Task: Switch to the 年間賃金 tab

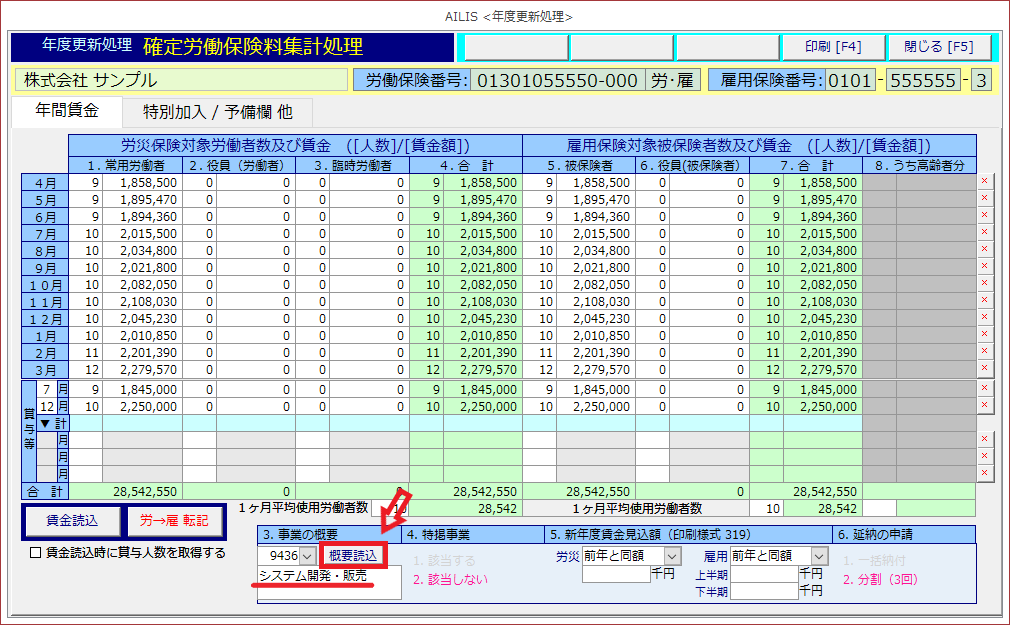Action: (67, 111)
